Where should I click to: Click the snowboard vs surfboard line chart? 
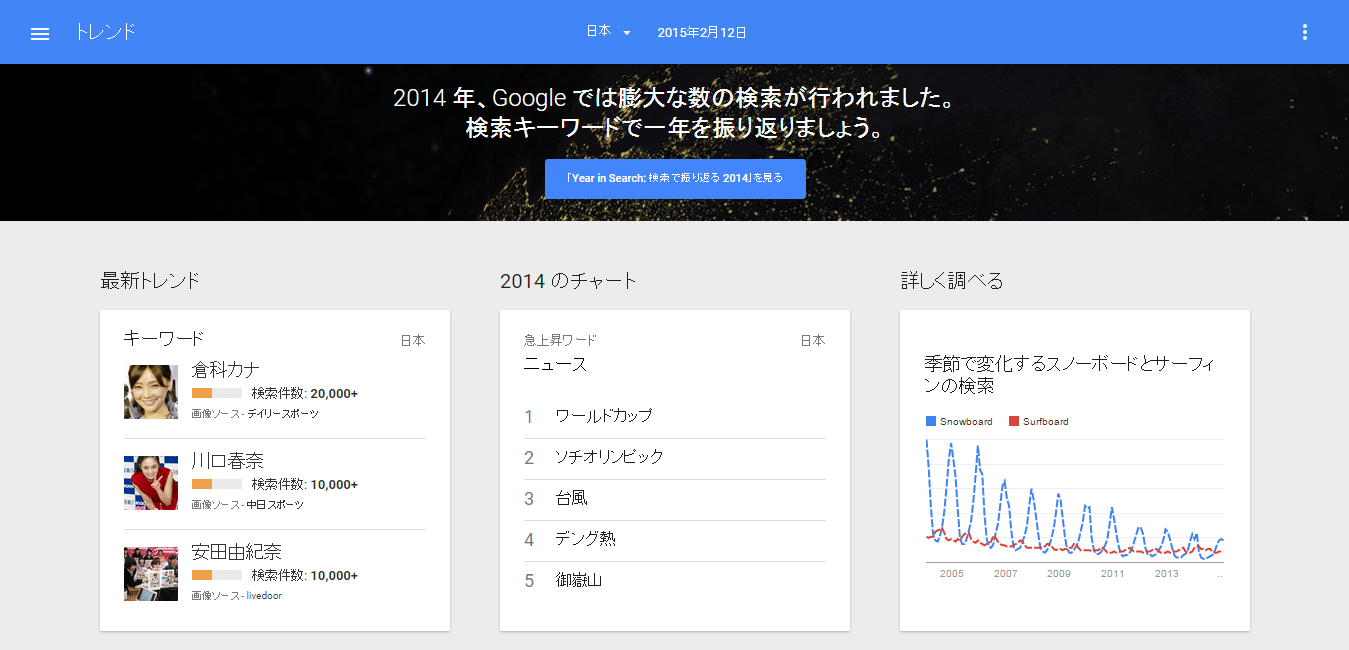tap(1075, 500)
